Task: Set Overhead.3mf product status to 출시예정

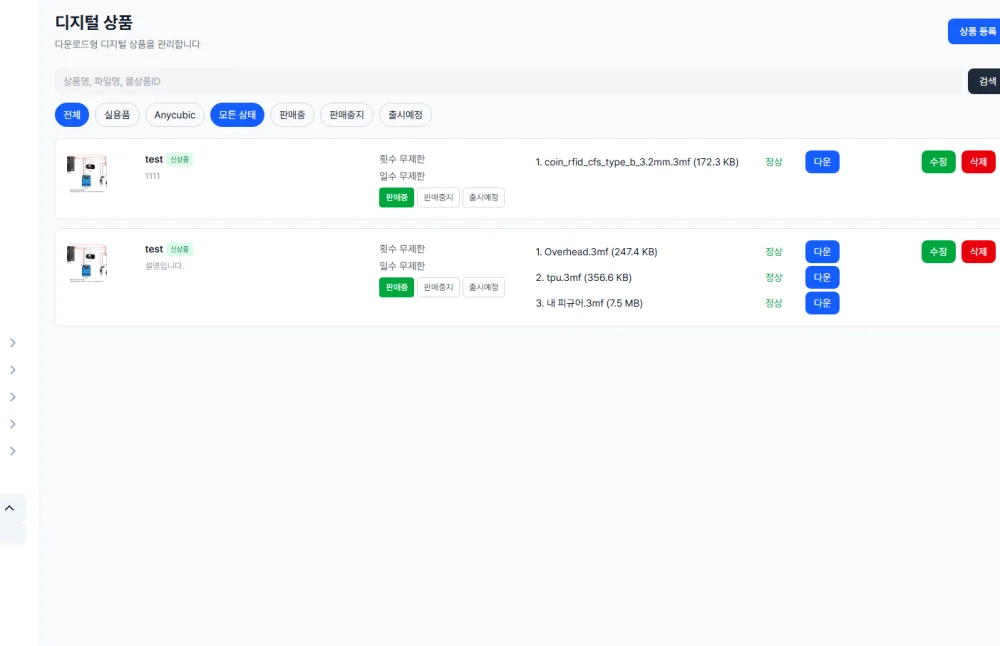Action: (x=483, y=288)
